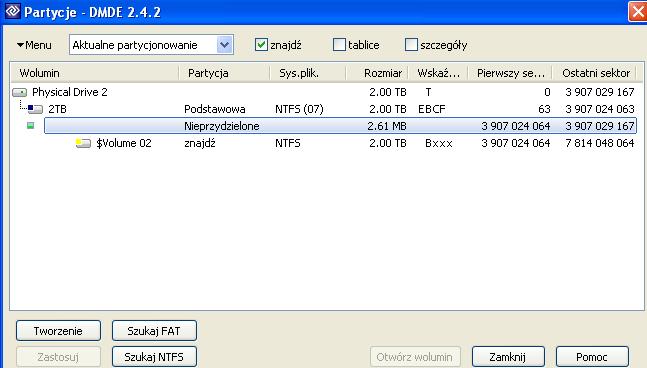Screen dimensions: 647x368
Task: Close the Partycje window
Action: point(638,11)
